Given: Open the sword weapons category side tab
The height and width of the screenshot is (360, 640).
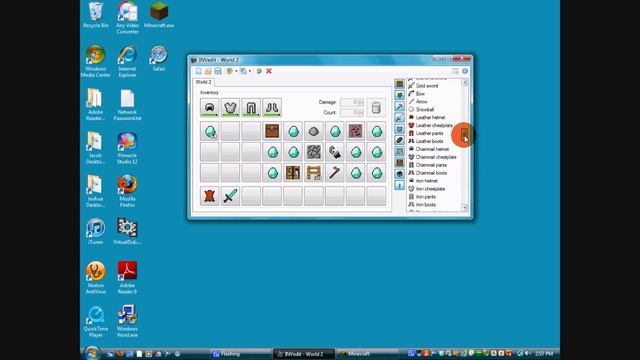Looking at the screenshot, I should pos(400,118).
